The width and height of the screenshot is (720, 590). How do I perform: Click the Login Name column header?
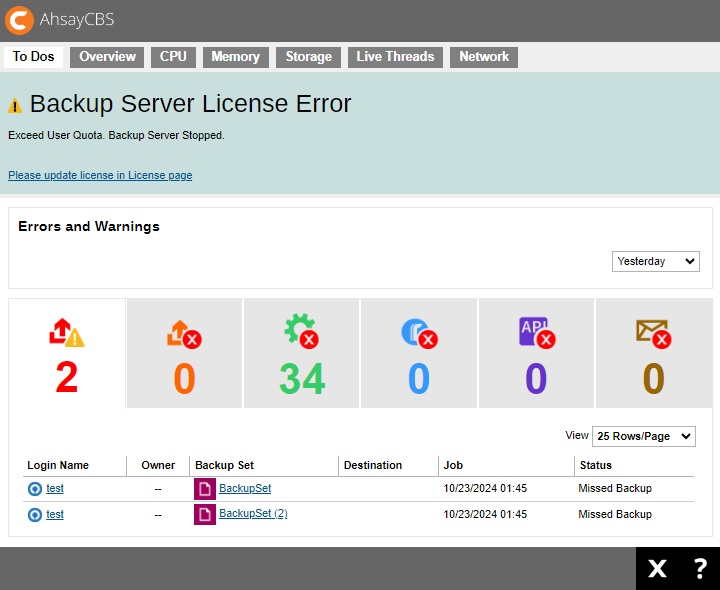[58, 465]
